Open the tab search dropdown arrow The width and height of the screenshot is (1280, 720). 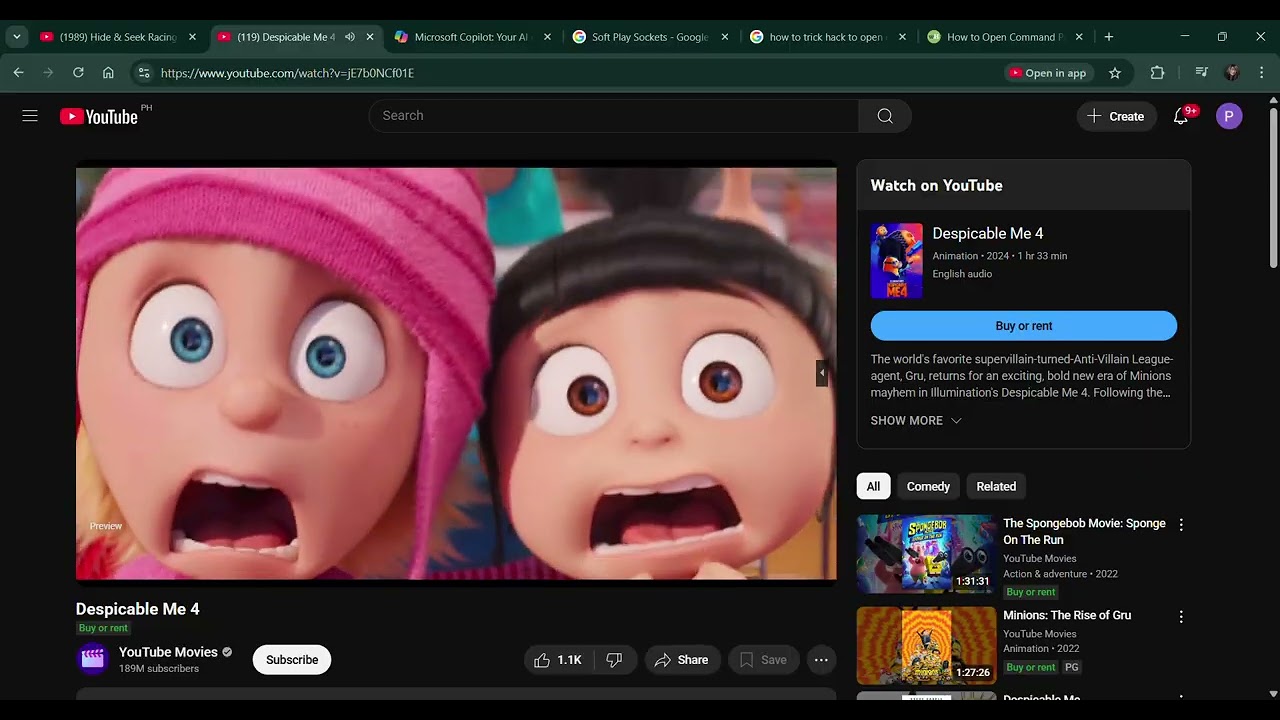pos(16,37)
